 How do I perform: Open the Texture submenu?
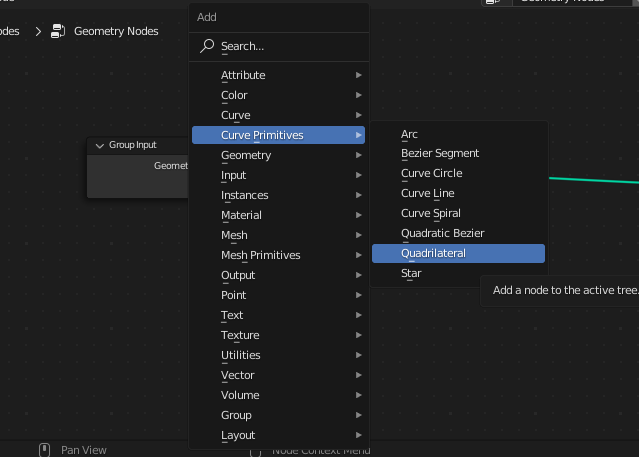point(279,335)
